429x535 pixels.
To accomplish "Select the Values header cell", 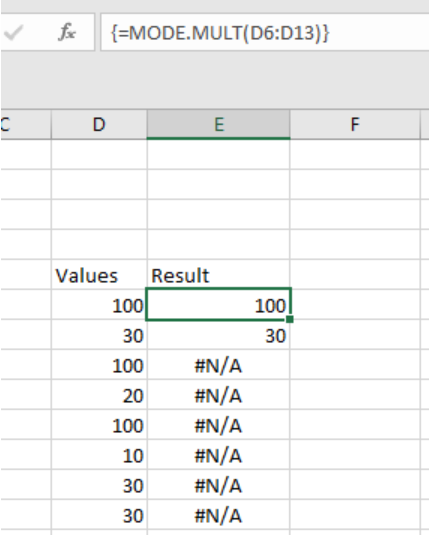I will [99, 275].
